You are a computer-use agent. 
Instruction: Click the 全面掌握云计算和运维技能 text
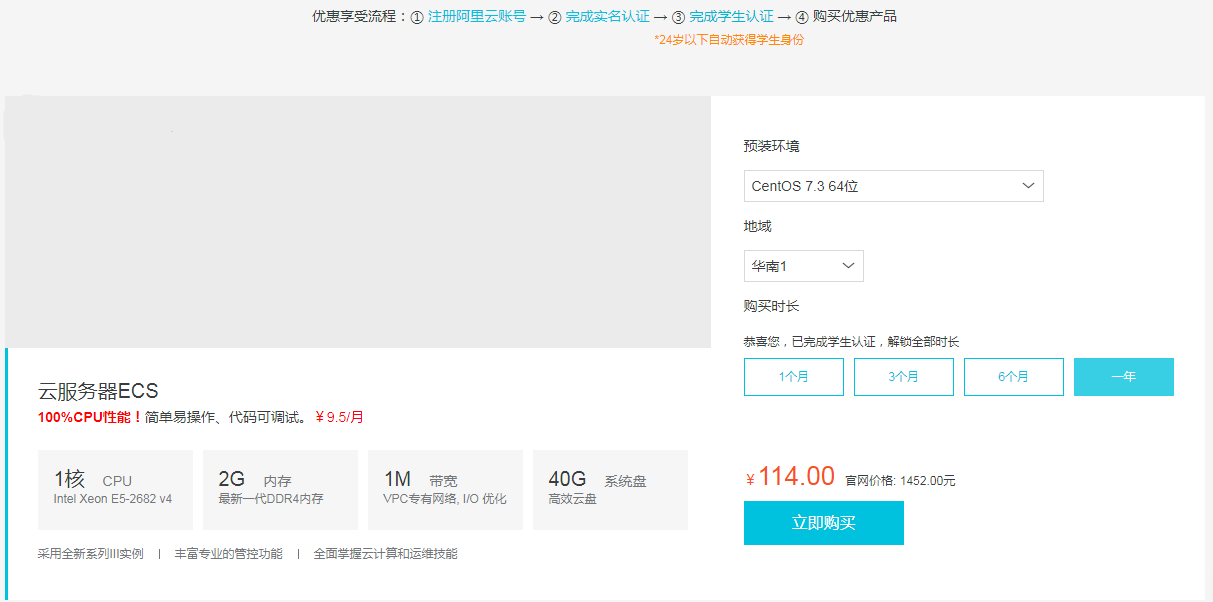[x=385, y=553]
